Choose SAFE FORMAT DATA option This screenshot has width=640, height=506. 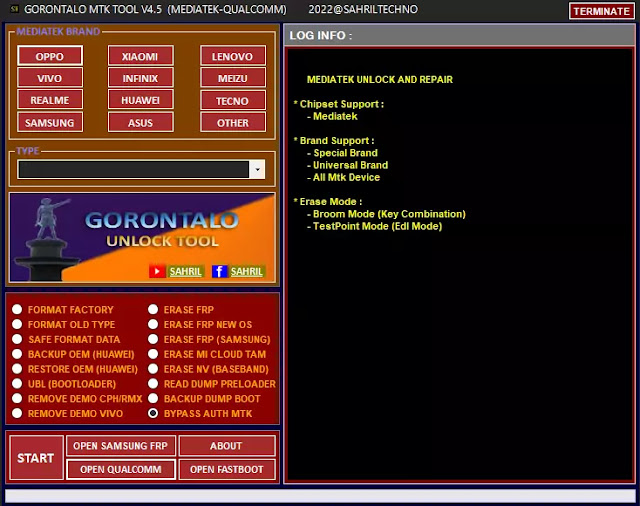pyautogui.click(x=17, y=339)
